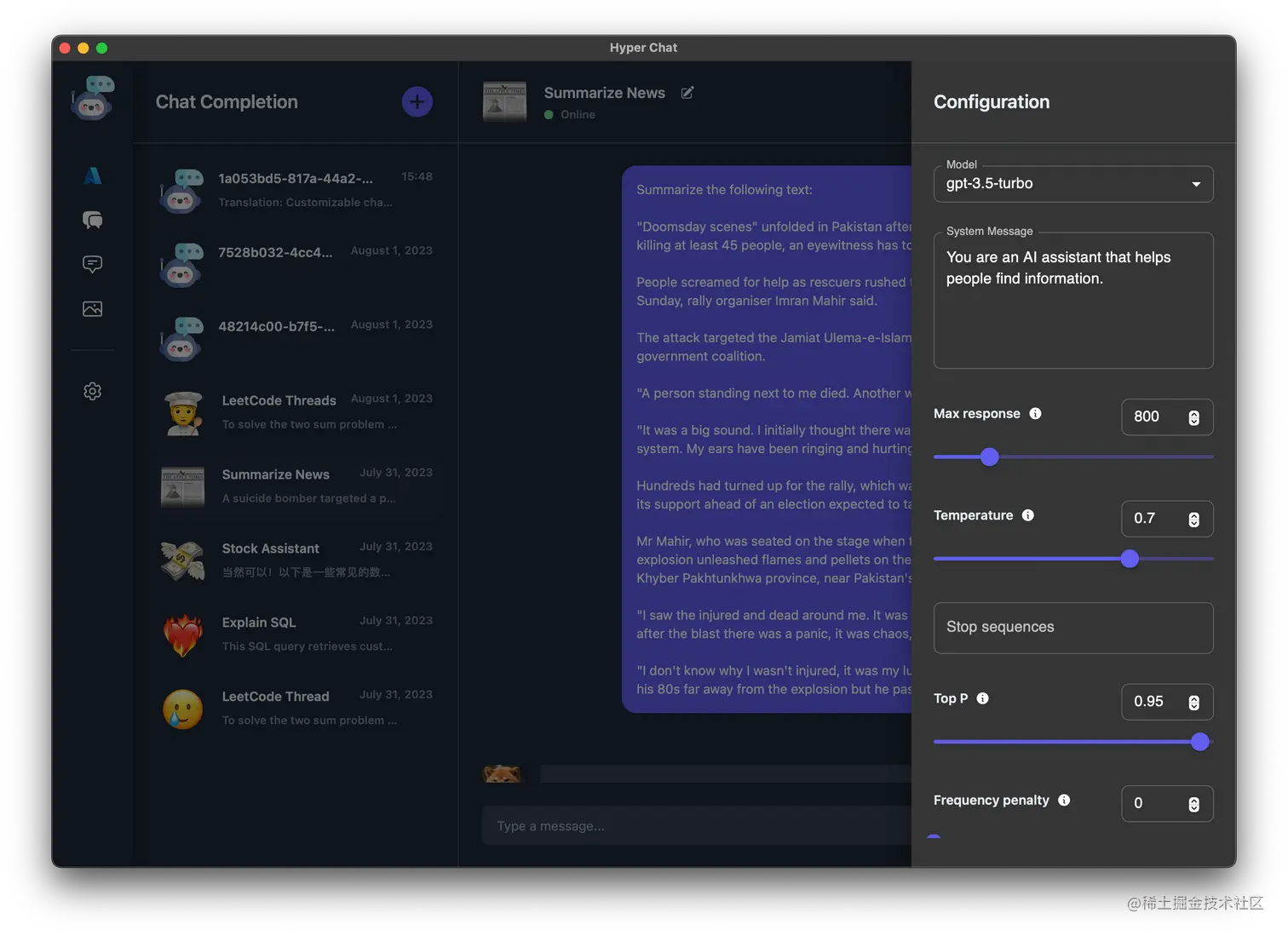This screenshot has width=1288, height=936.
Task: Click the info icon beside Max response
Action: (1035, 414)
